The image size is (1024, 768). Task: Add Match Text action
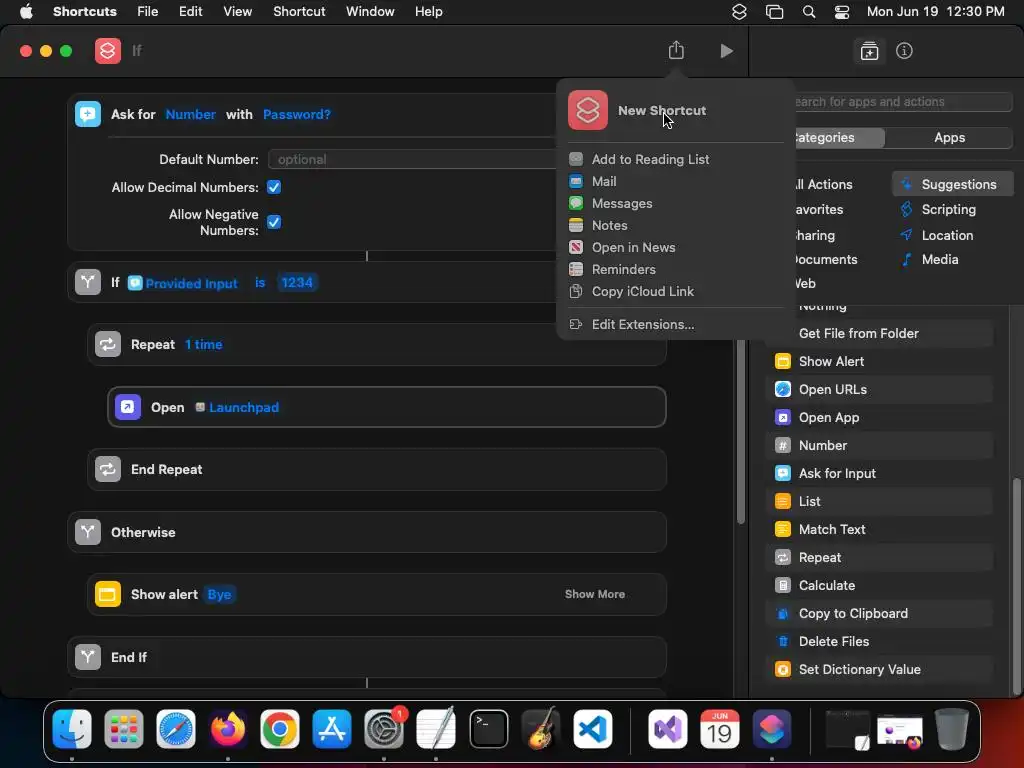pyautogui.click(x=879, y=530)
